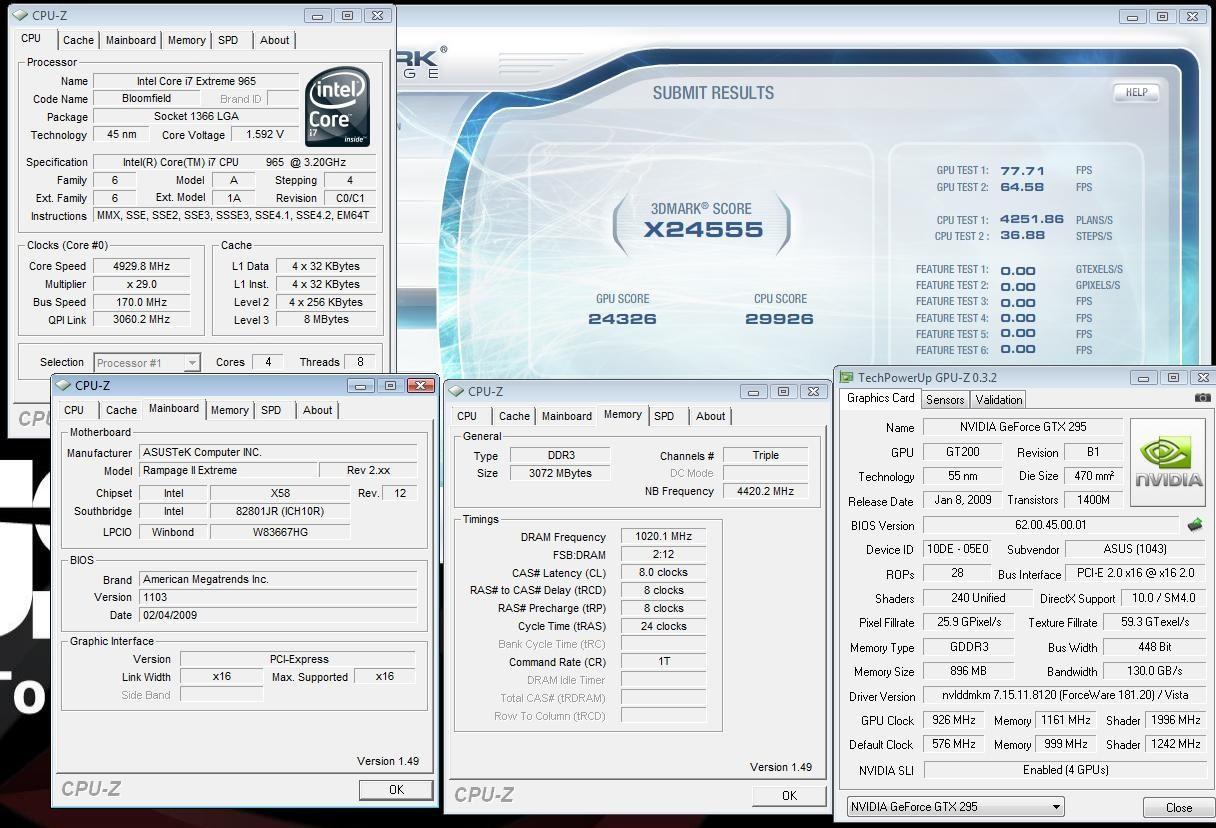Open Memory tab in top CPU-Z window

[x=186, y=40]
